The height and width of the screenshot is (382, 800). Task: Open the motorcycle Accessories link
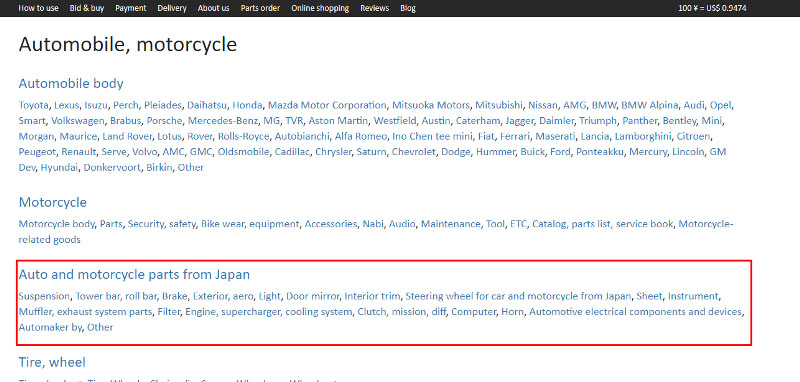point(331,224)
